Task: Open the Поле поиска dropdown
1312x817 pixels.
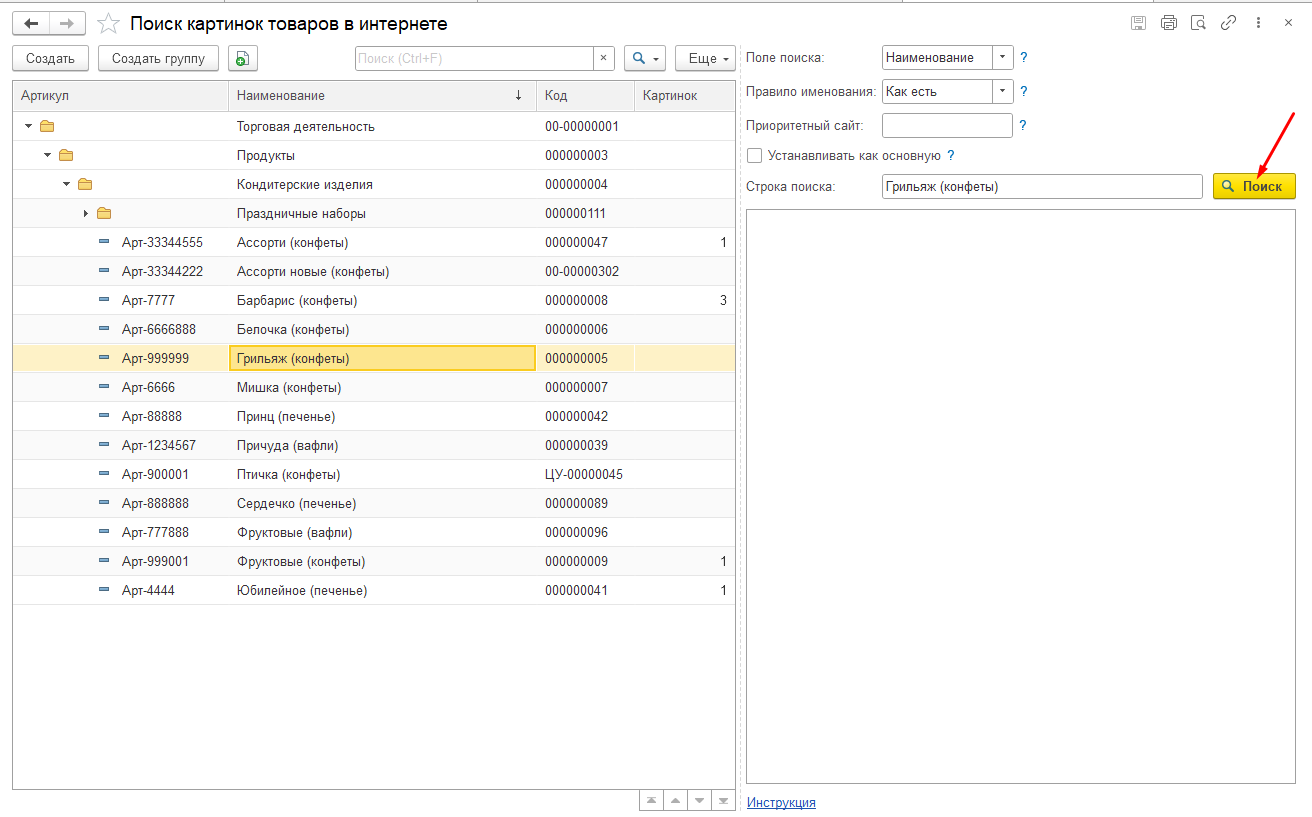Action: click(1003, 58)
